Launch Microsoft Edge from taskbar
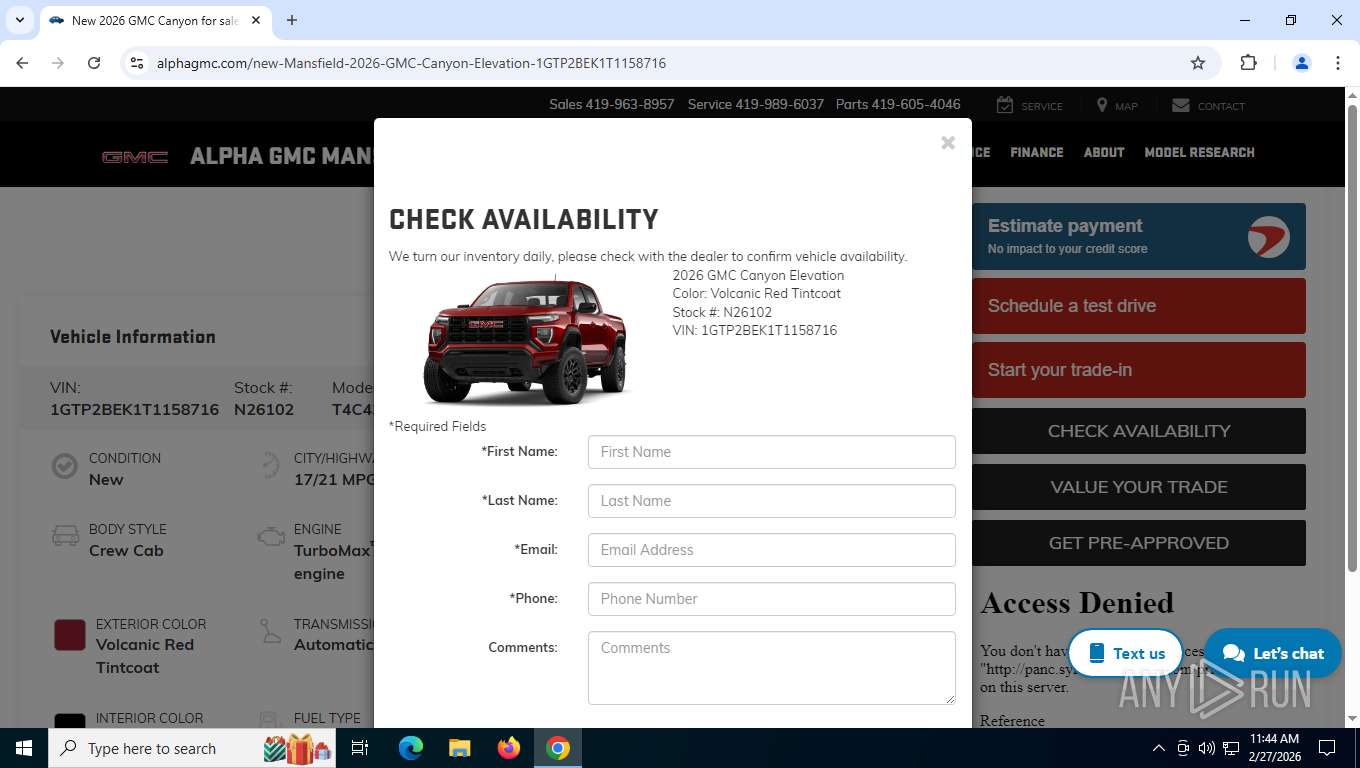This screenshot has height=768, width=1360. [x=411, y=748]
